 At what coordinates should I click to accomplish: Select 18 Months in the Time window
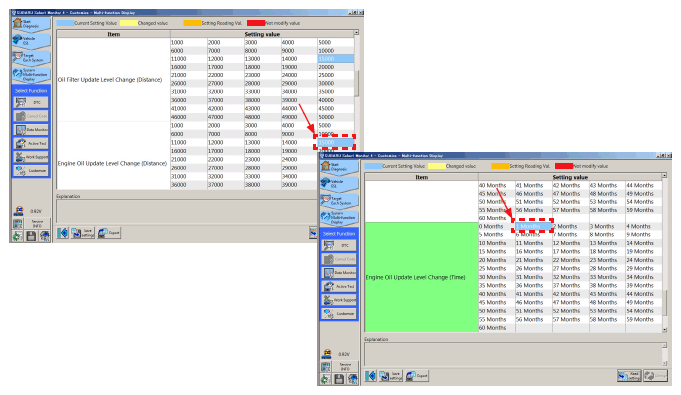pos(607,252)
